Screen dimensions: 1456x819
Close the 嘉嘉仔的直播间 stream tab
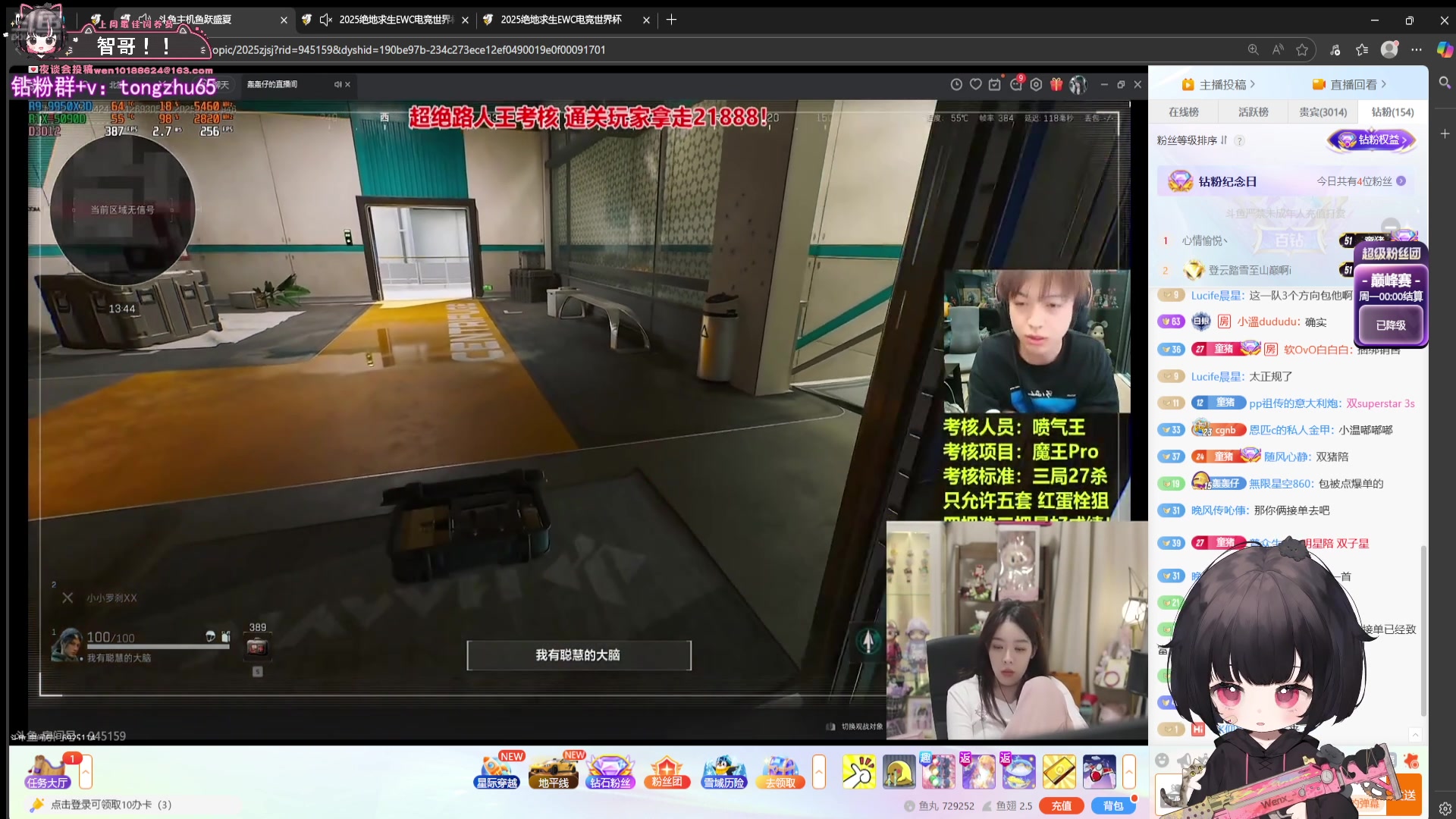347,84
